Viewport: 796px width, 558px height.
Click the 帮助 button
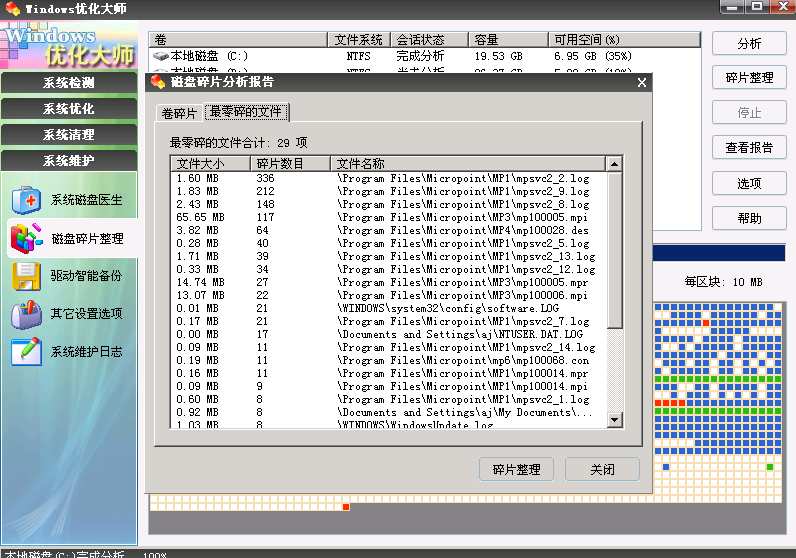point(749,218)
